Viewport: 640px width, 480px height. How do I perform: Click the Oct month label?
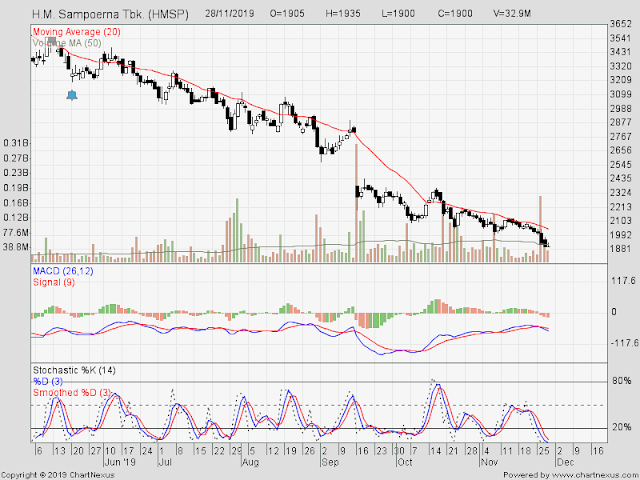pos(405,462)
